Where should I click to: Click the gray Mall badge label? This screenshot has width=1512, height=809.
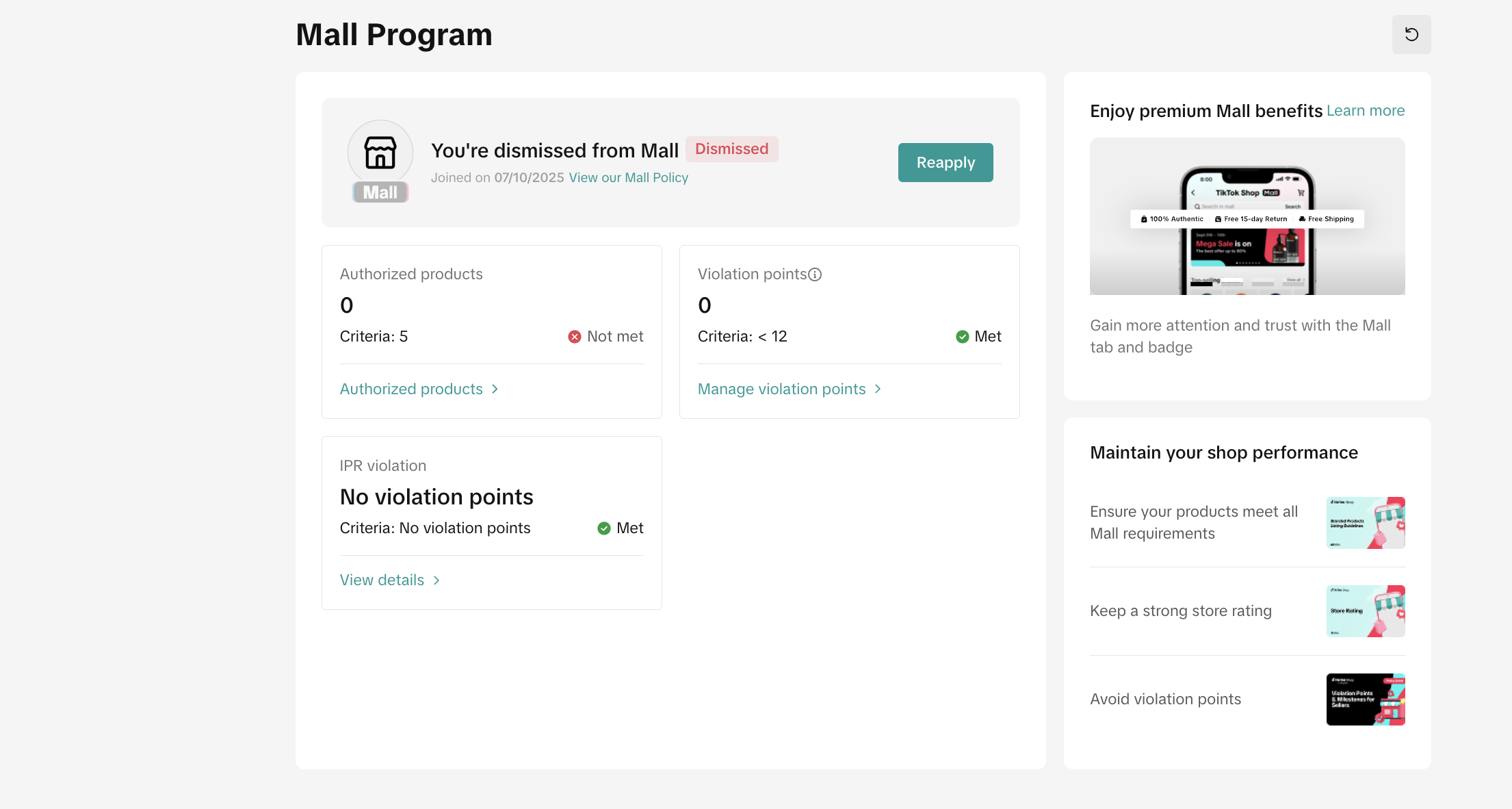(x=380, y=192)
